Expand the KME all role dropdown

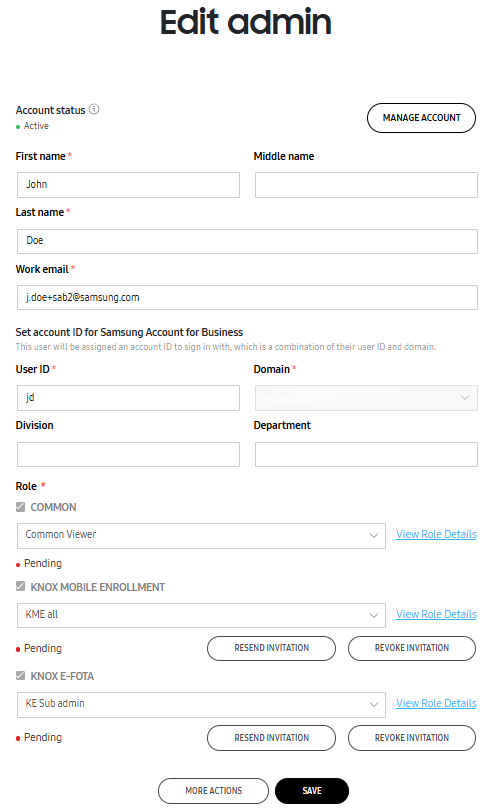pos(201,615)
